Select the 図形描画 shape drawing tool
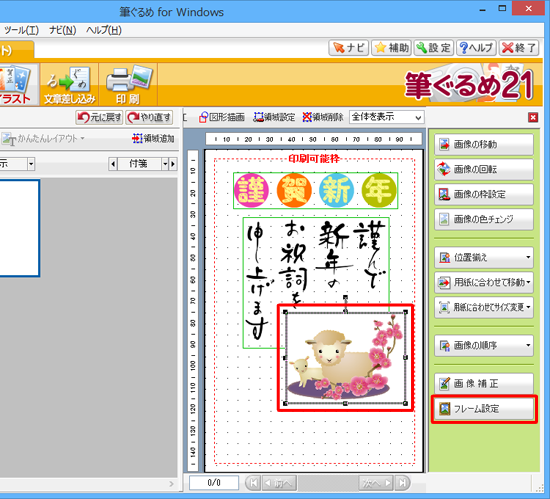The height and width of the screenshot is (499, 550). 222,117
